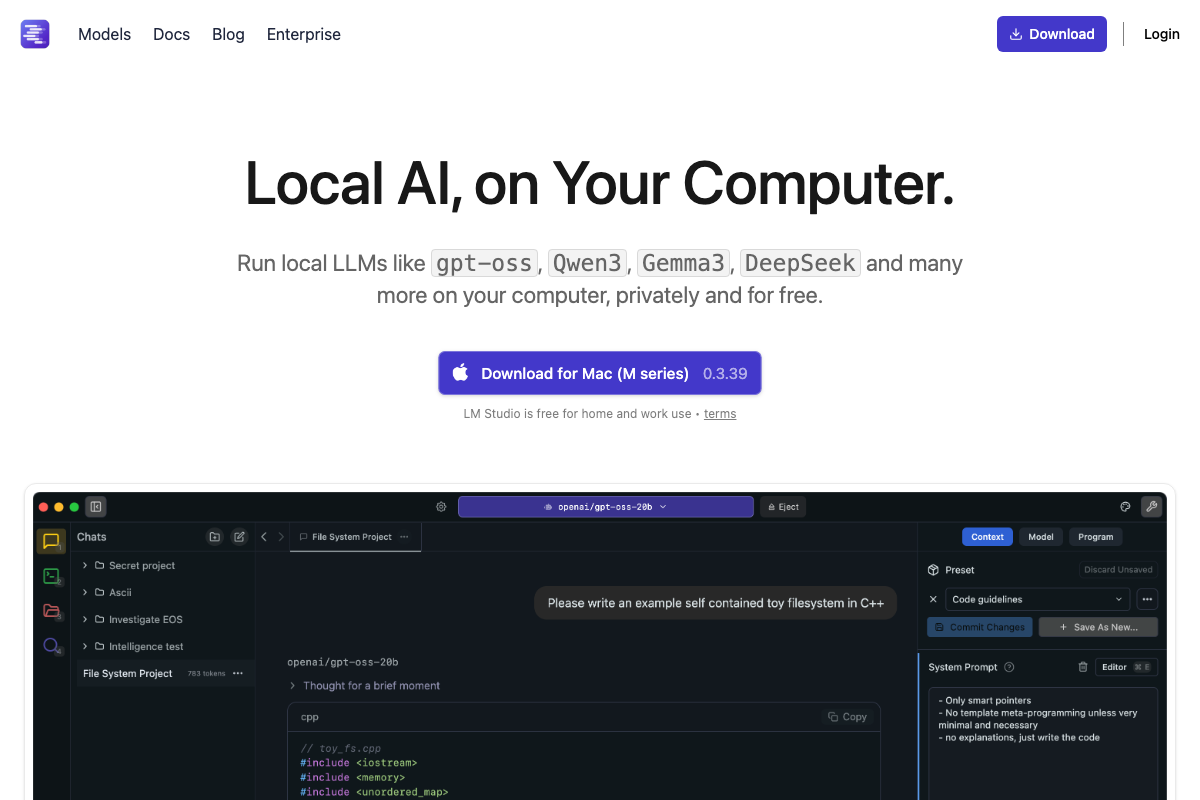The height and width of the screenshot is (800, 1200).
Task: Click inside the System Prompt text area
Action: tap(1042, 750)
